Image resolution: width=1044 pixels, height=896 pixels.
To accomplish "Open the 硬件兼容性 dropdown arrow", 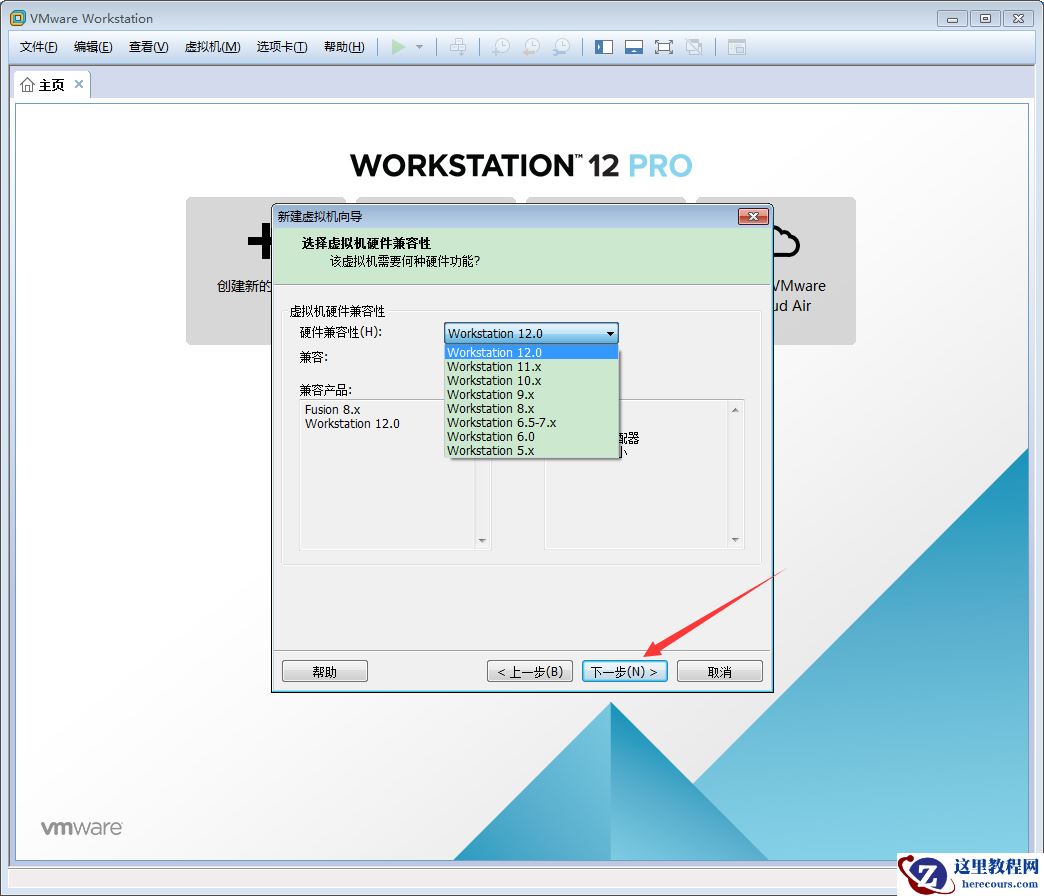I will coord(610,333).
